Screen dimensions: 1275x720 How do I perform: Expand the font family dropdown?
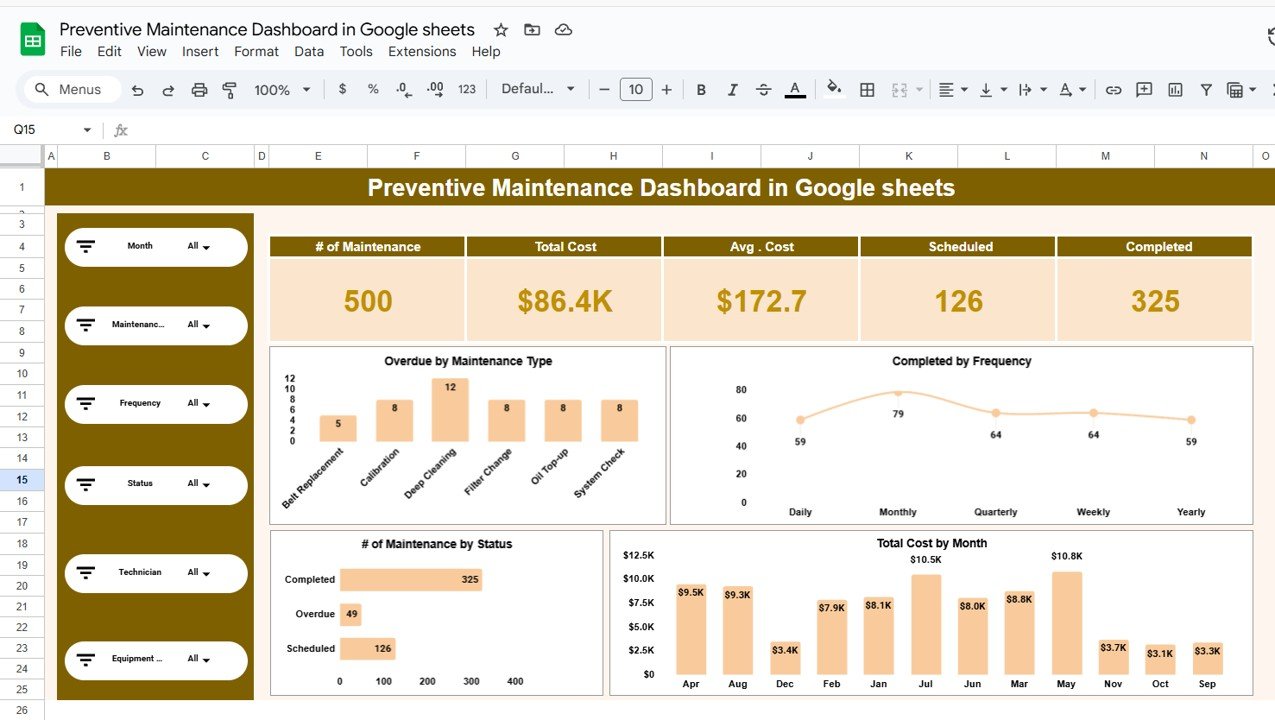[538, 89]
